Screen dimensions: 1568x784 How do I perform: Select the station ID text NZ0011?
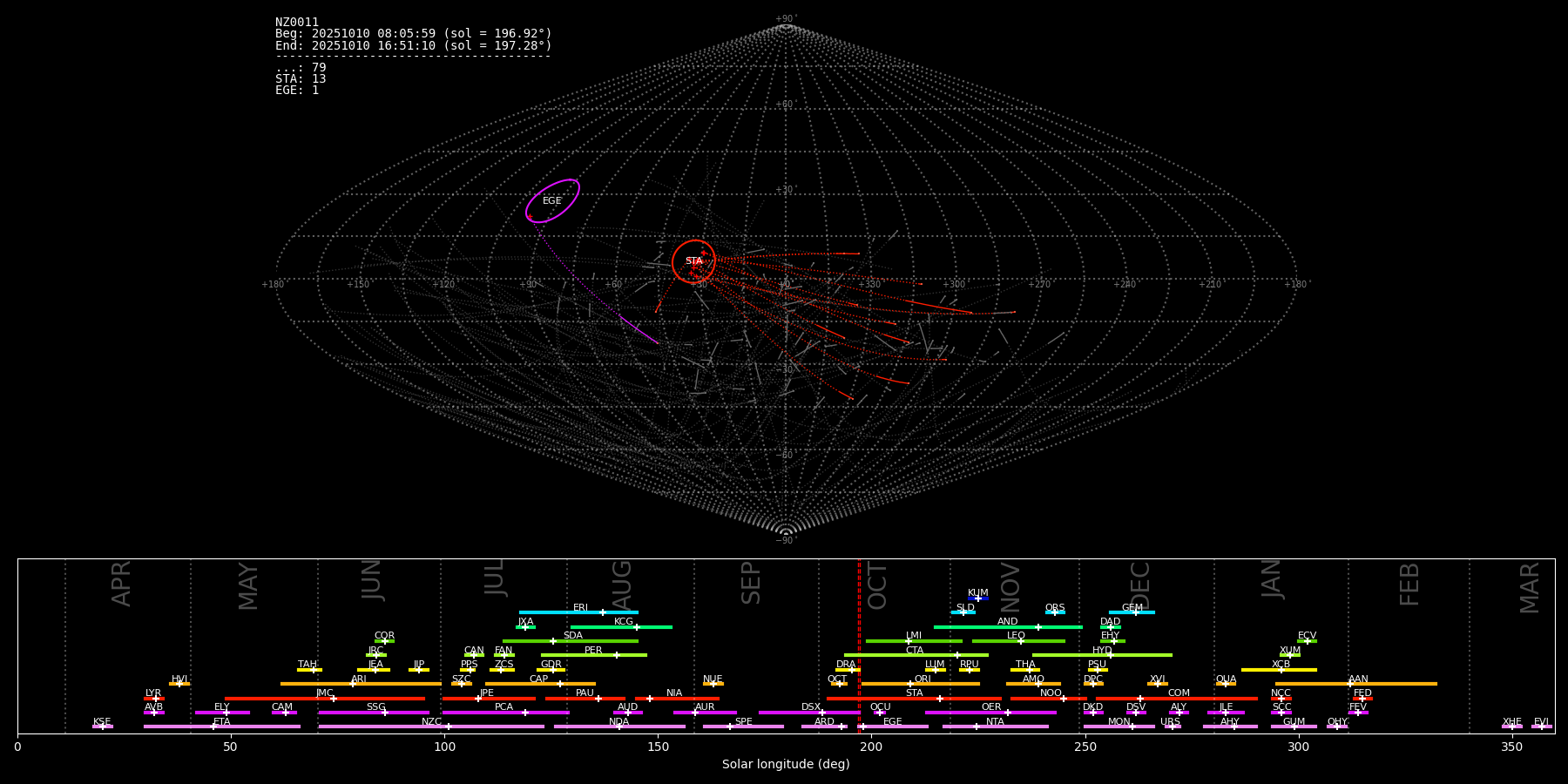297,23
